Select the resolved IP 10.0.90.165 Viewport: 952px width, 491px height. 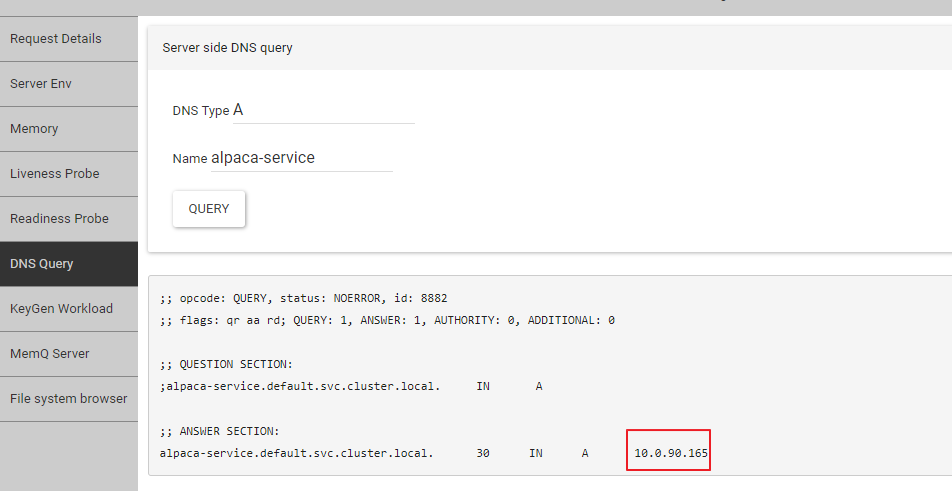671,453
